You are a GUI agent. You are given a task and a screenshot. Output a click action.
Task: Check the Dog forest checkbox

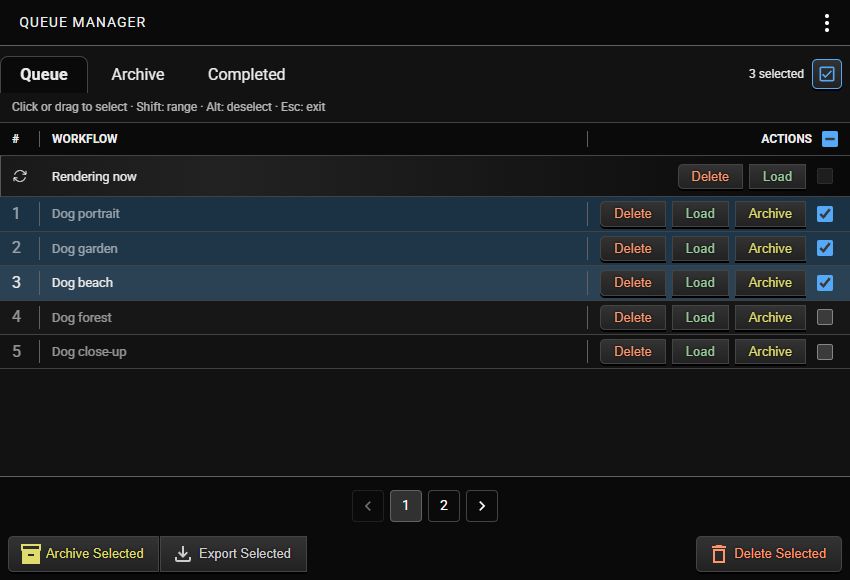coord(825,317)
